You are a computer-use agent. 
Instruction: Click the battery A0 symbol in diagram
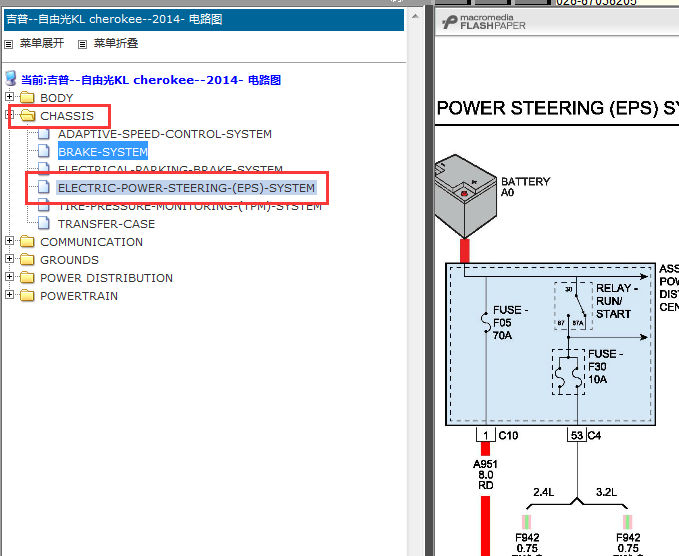pyautogui.click(x=466, y=196)
